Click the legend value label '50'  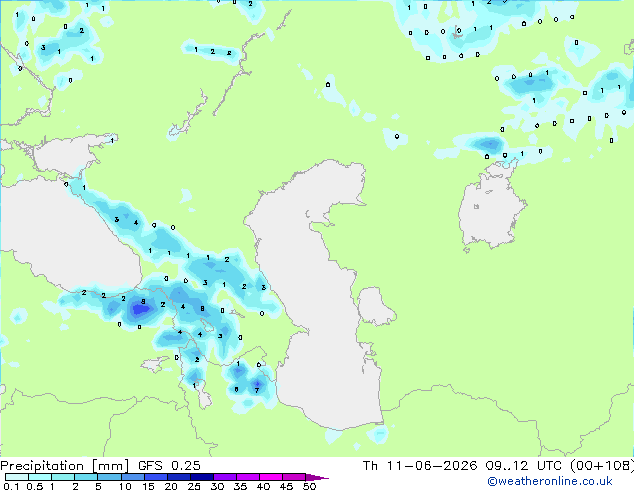pos(309,486)
